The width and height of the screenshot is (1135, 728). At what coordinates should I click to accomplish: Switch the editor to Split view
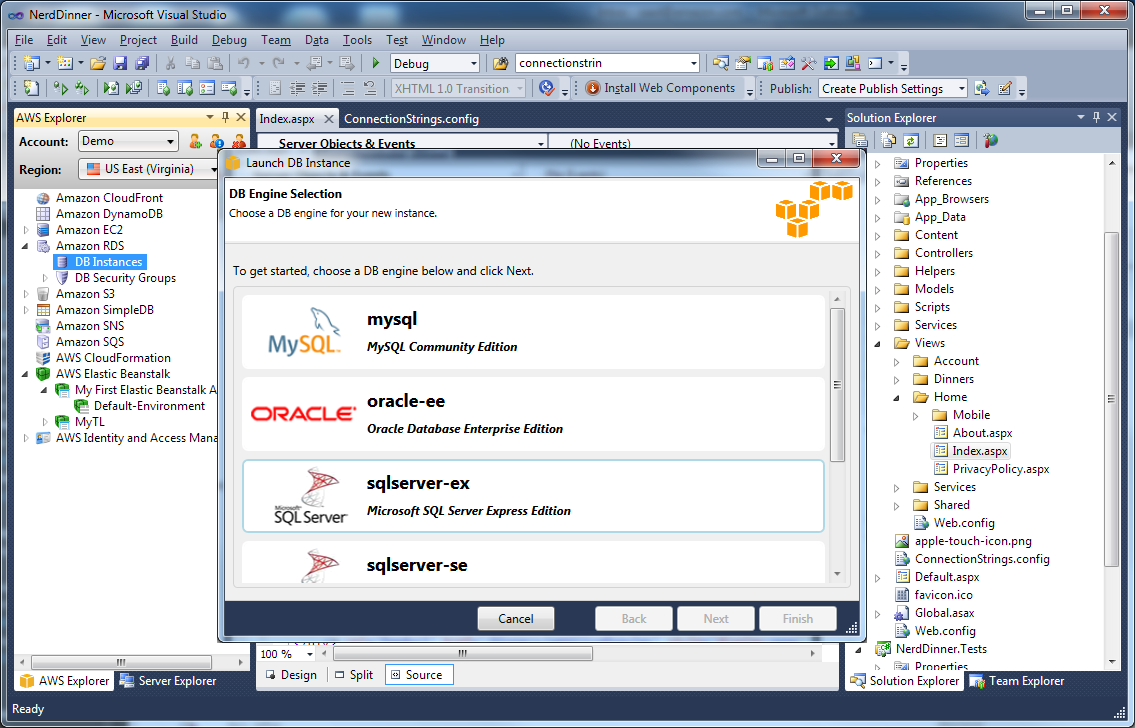[353, 675]
